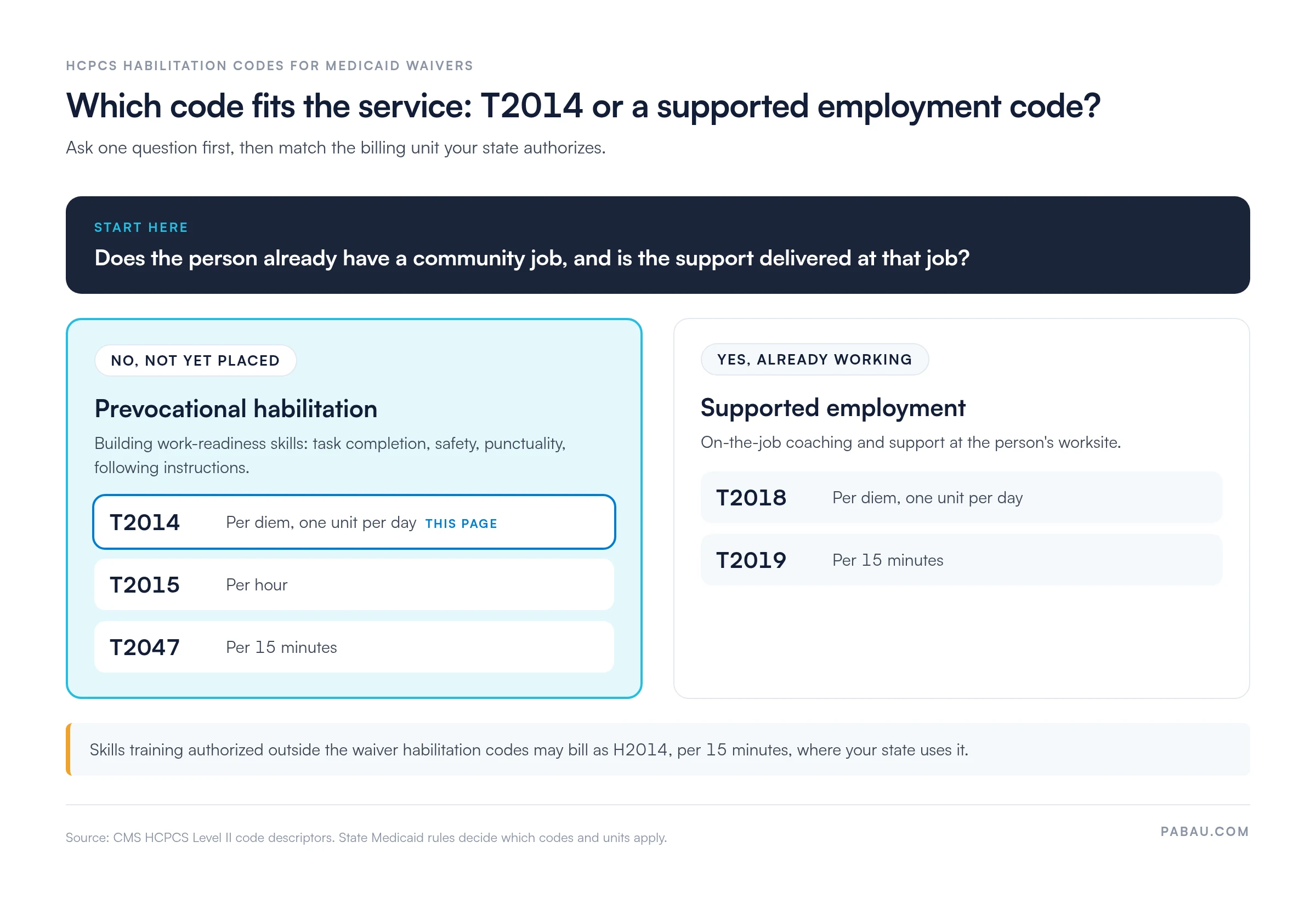Click the main title about T2014
Viewport: 1316px width, 910px height.
pyautogui.click(x=583, y=106)
